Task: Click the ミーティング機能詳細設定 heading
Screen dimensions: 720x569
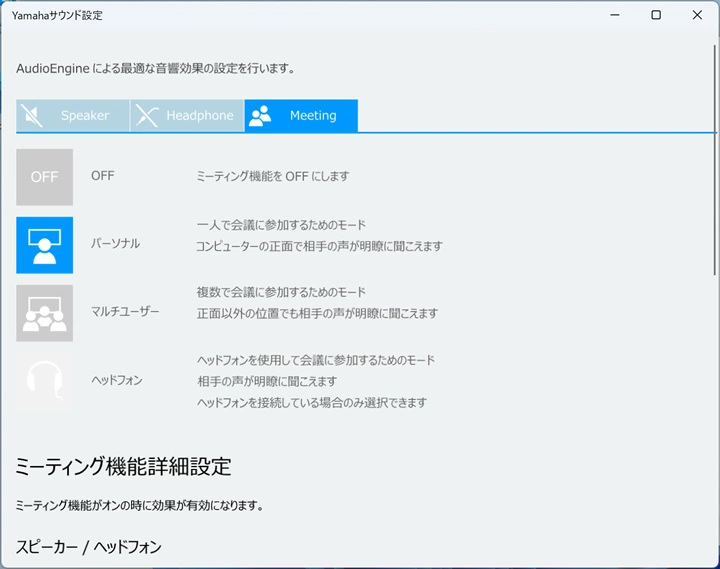Action: click(123, 467)
